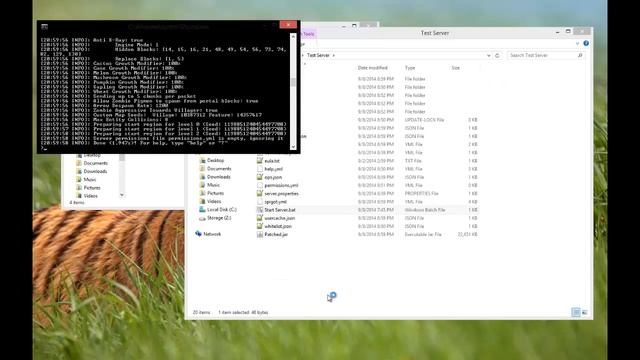This screenshot has height=360, width=640.
Task: Open Pictures in the back Explorer window
Action: click(x=91, y=188)
